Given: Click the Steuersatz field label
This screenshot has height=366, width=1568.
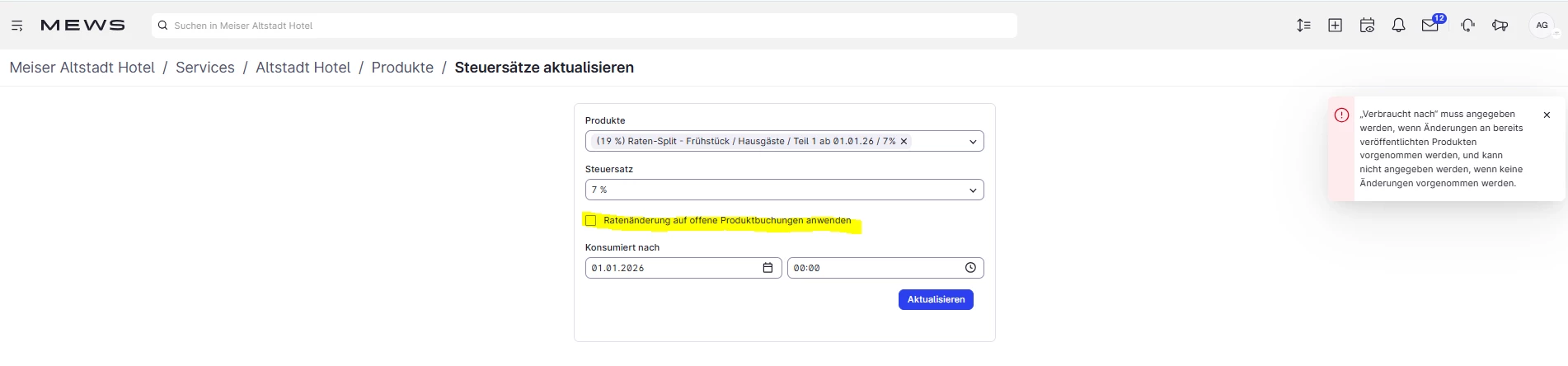Looking at the screenshot, I should (x=609, y=169).
